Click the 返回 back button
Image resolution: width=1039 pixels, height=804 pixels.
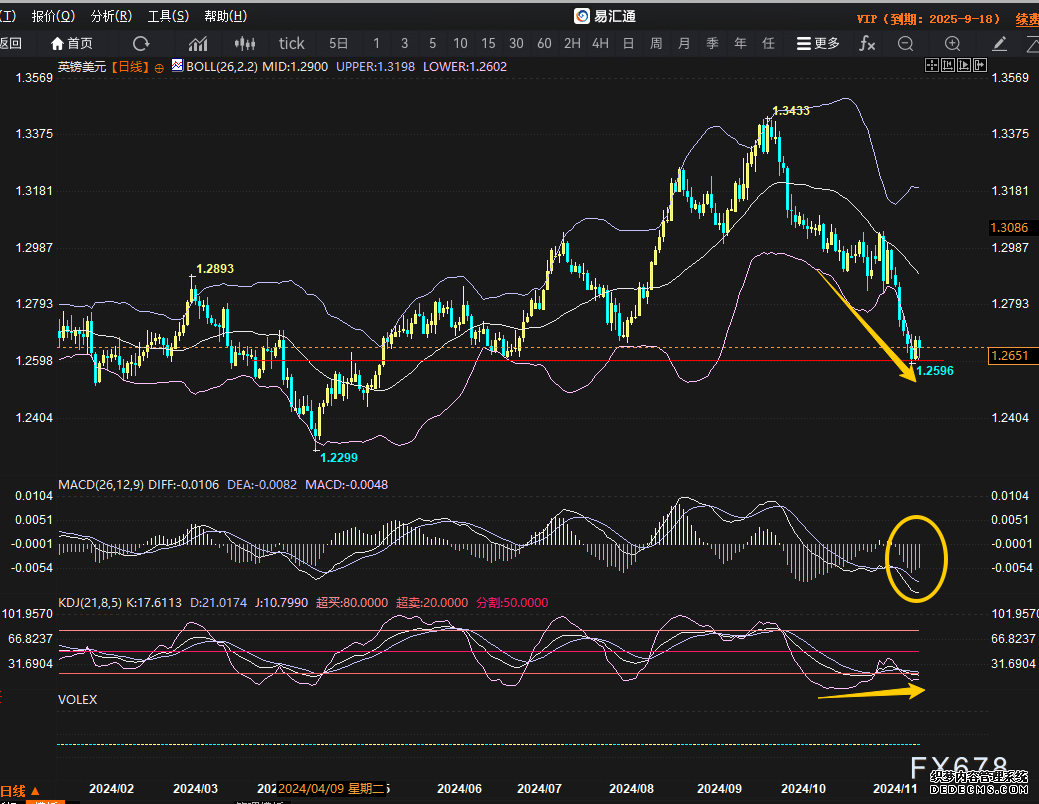pos(11,44)
